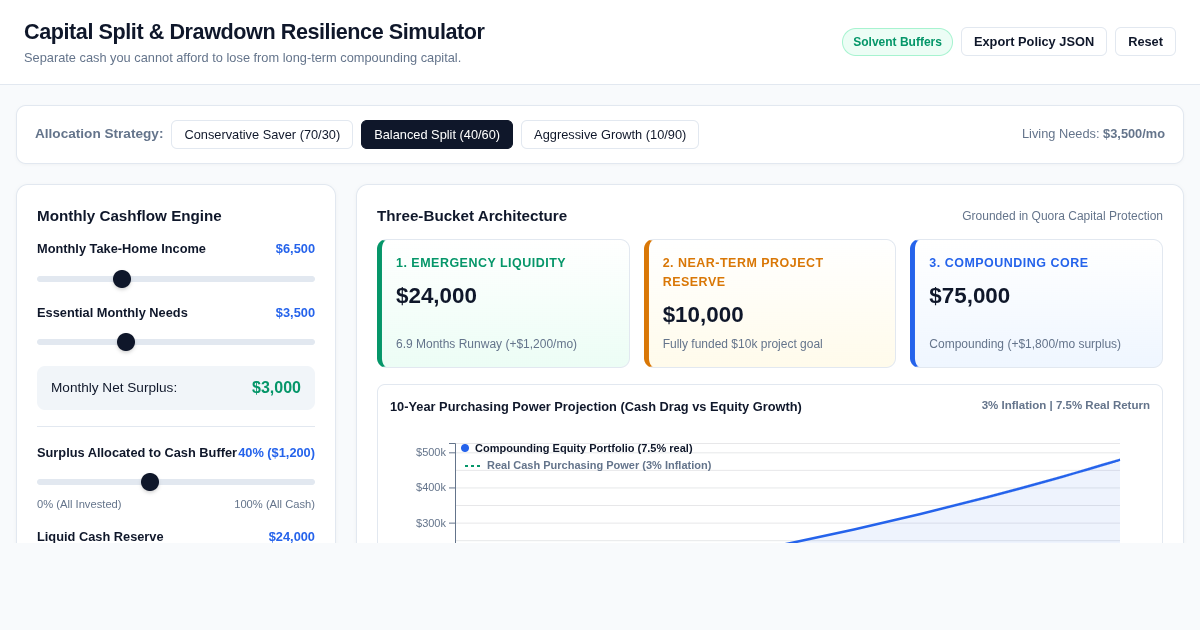The image size is (1200, 630).
Task: Click the $300k chart axis label
Action: 431,523
